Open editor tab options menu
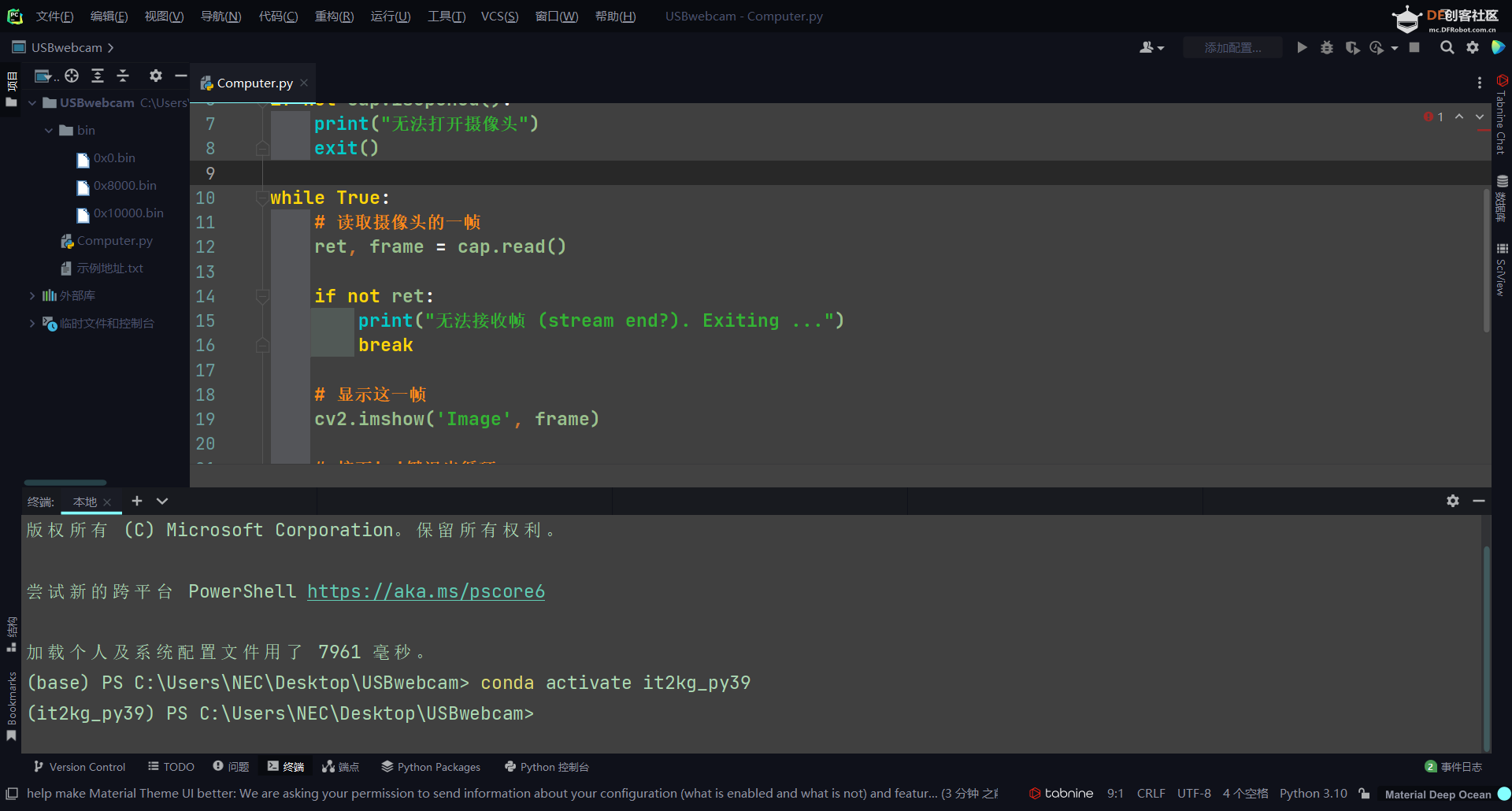The height and width of the screenshot is (811, 1512). (x=1479, y=83)
